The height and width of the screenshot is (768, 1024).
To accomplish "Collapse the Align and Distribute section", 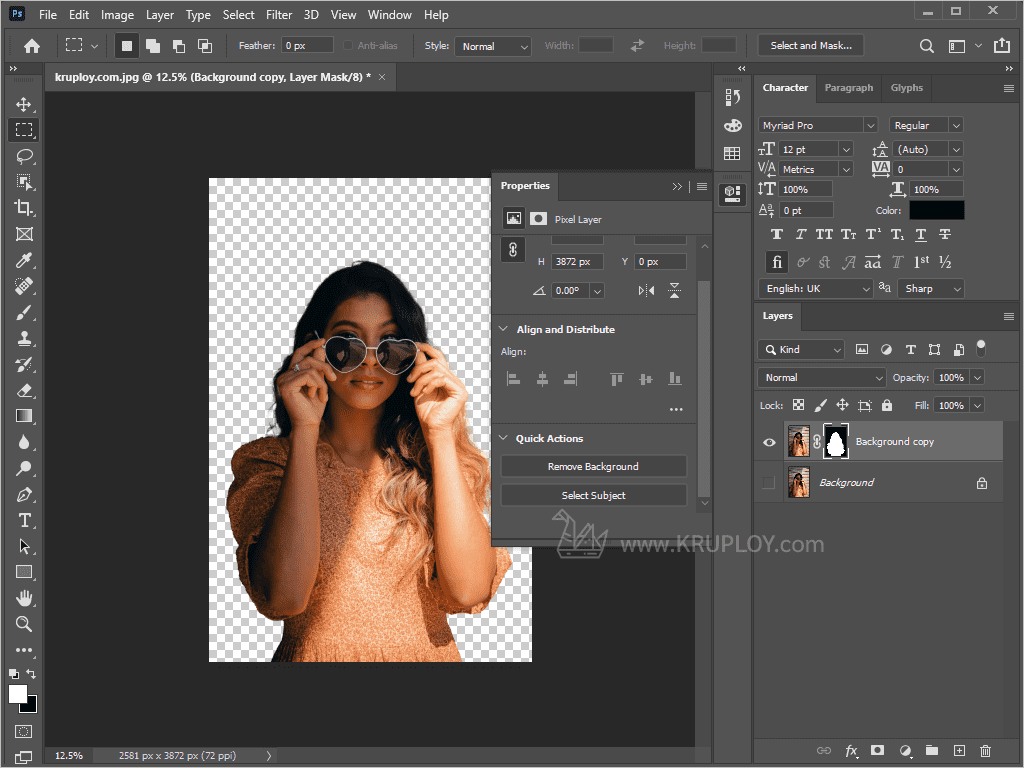I will coord(504,329).
